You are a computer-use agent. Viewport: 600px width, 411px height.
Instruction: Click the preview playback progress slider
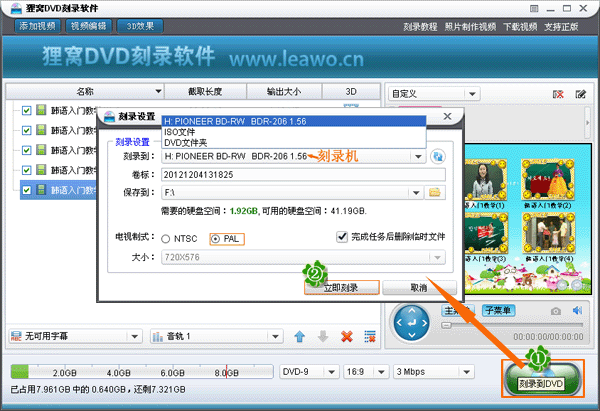pos(512,325)
